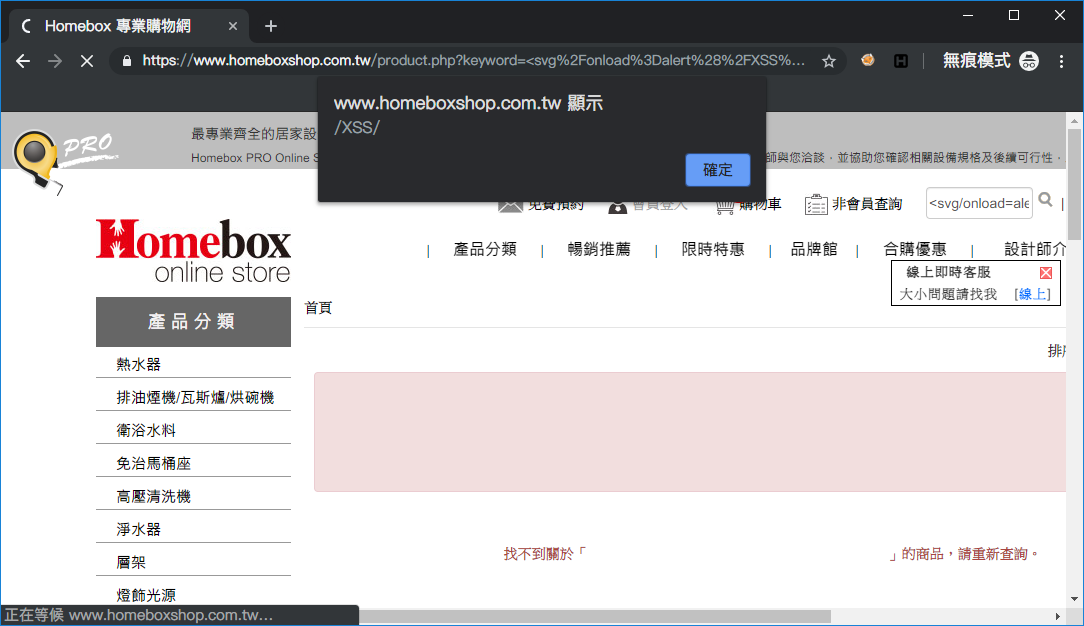This screenshot has width=1084, height=626.
Task: Click the address bar URL
Action: pyautogui.click(x=474, y=61)
